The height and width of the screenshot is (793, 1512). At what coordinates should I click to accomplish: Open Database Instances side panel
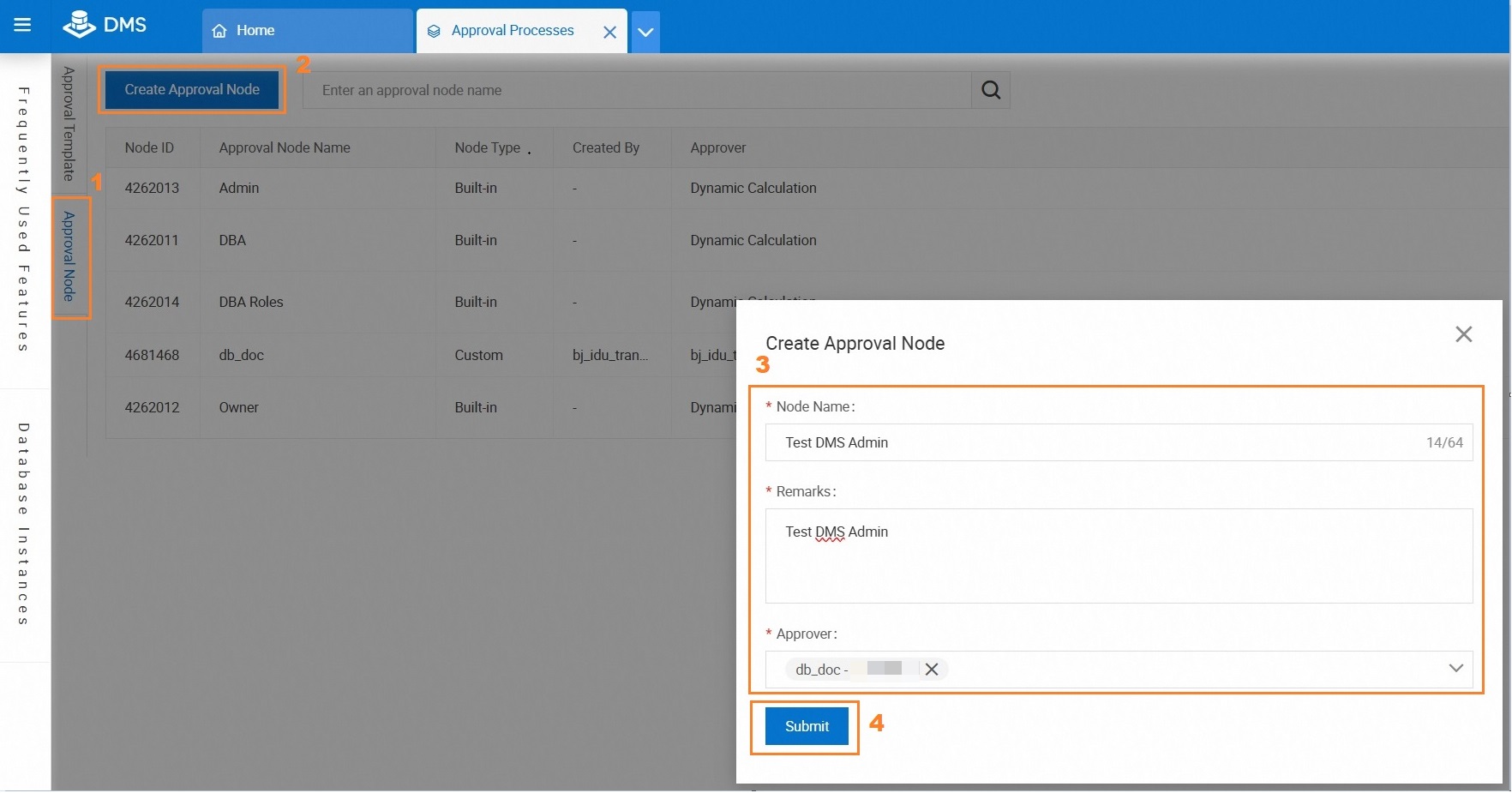click(24, 524)
